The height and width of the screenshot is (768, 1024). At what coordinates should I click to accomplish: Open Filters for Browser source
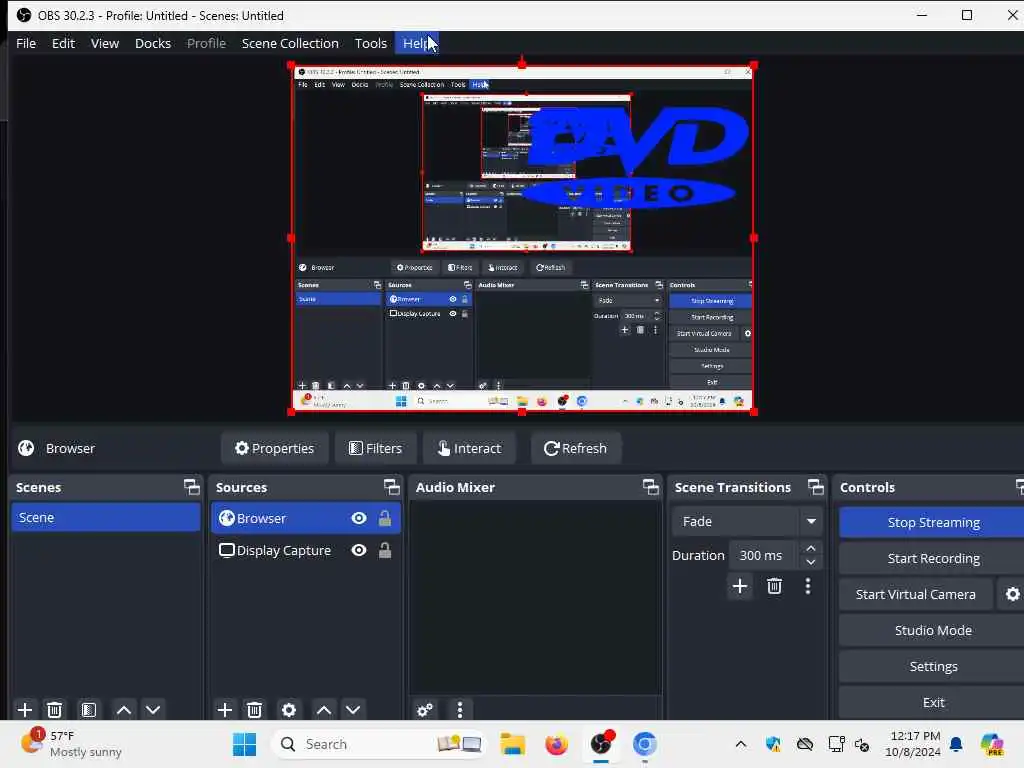pos(376,448)
